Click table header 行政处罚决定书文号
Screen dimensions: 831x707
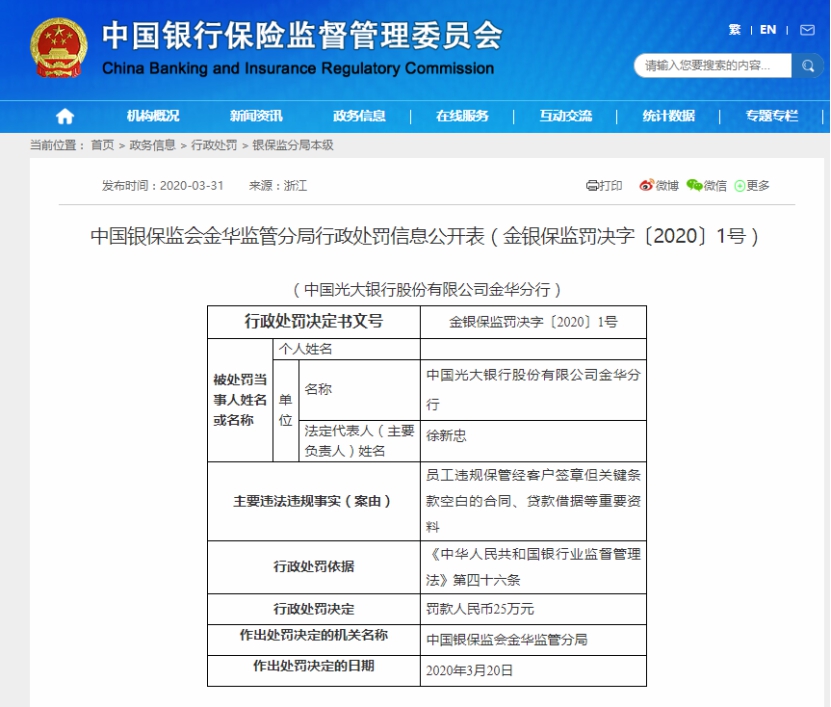(314, 322)
